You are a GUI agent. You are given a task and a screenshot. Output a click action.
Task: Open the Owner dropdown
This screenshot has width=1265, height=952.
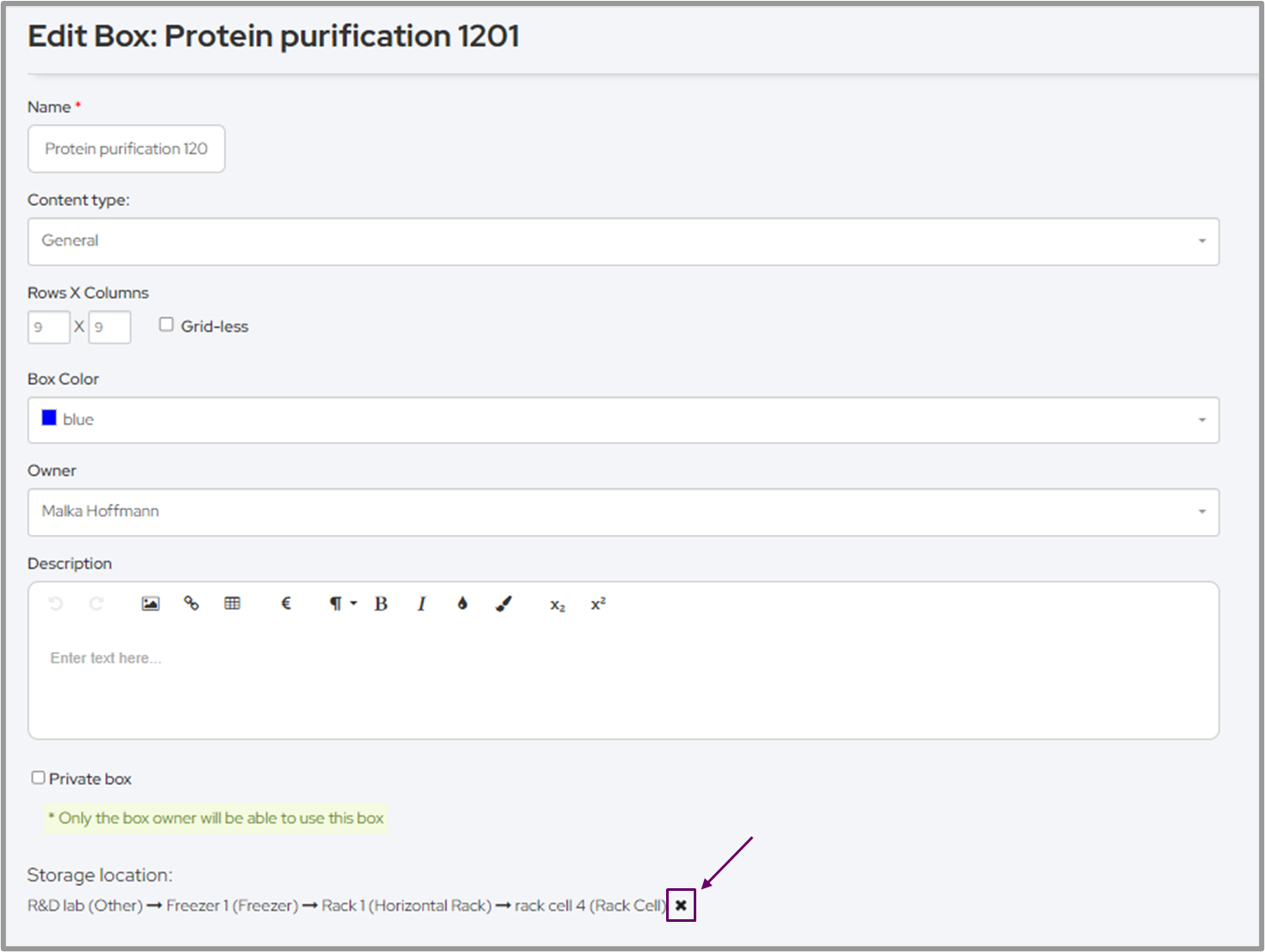pos(623,512)
